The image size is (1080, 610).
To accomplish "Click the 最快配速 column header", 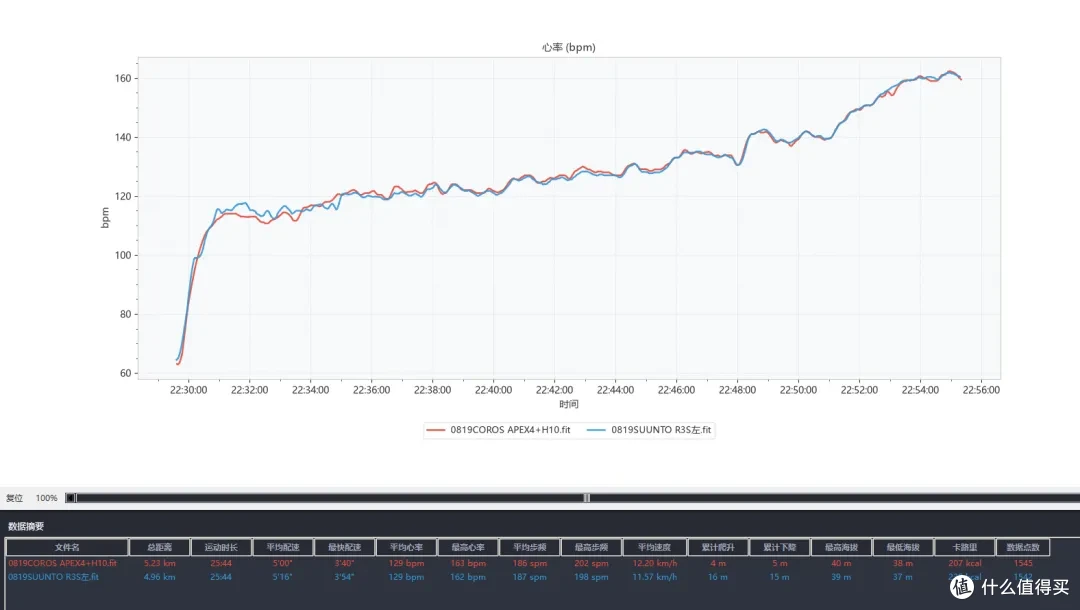I will tap(344, 547).
